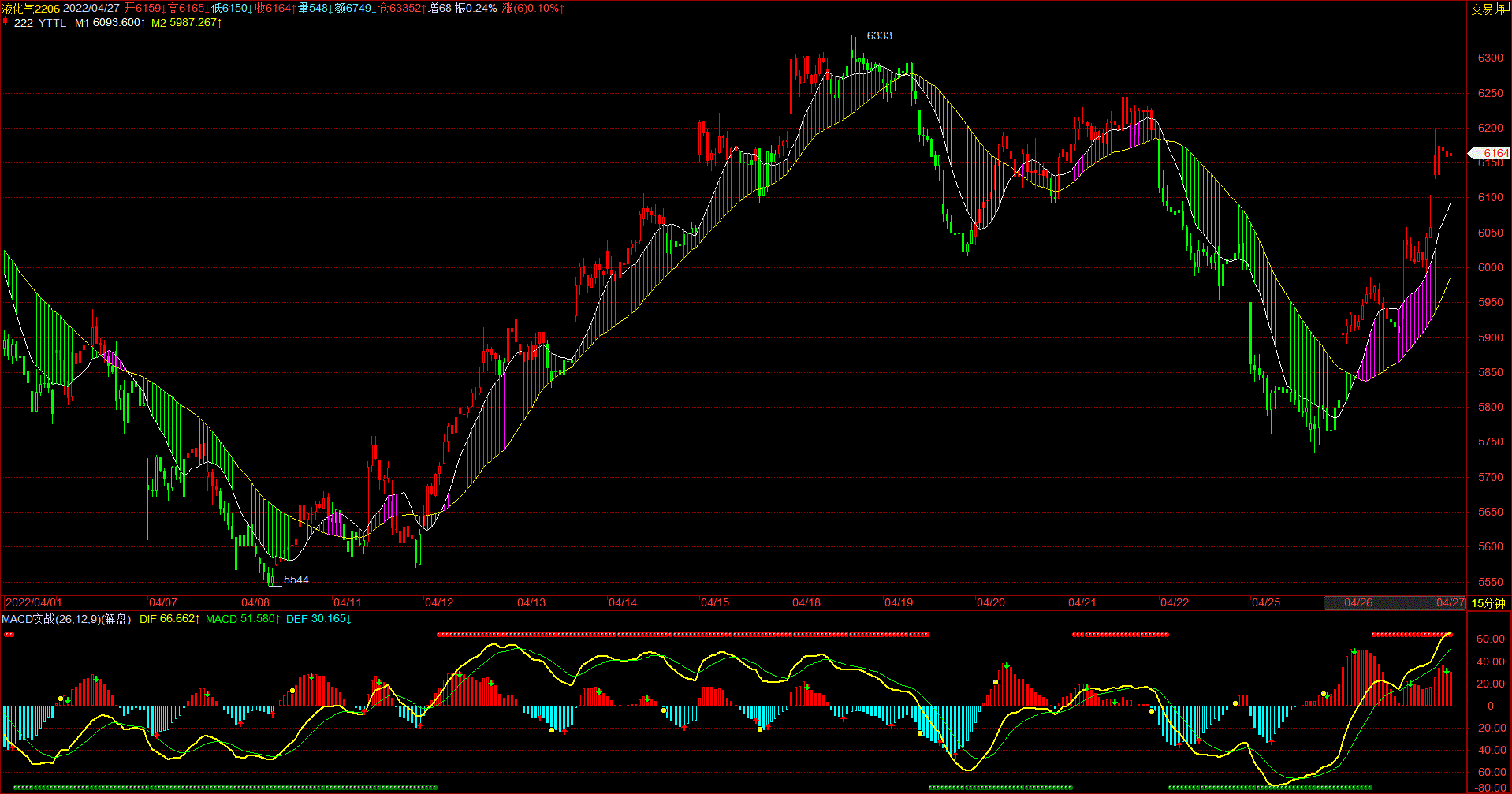1512x794 pixels.
Task: Click the YTTL indicator name
Action: coord(53,23)
